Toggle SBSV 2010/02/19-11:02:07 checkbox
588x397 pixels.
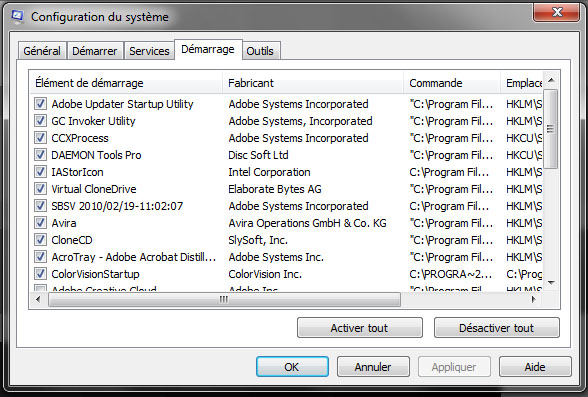(40, 205)
